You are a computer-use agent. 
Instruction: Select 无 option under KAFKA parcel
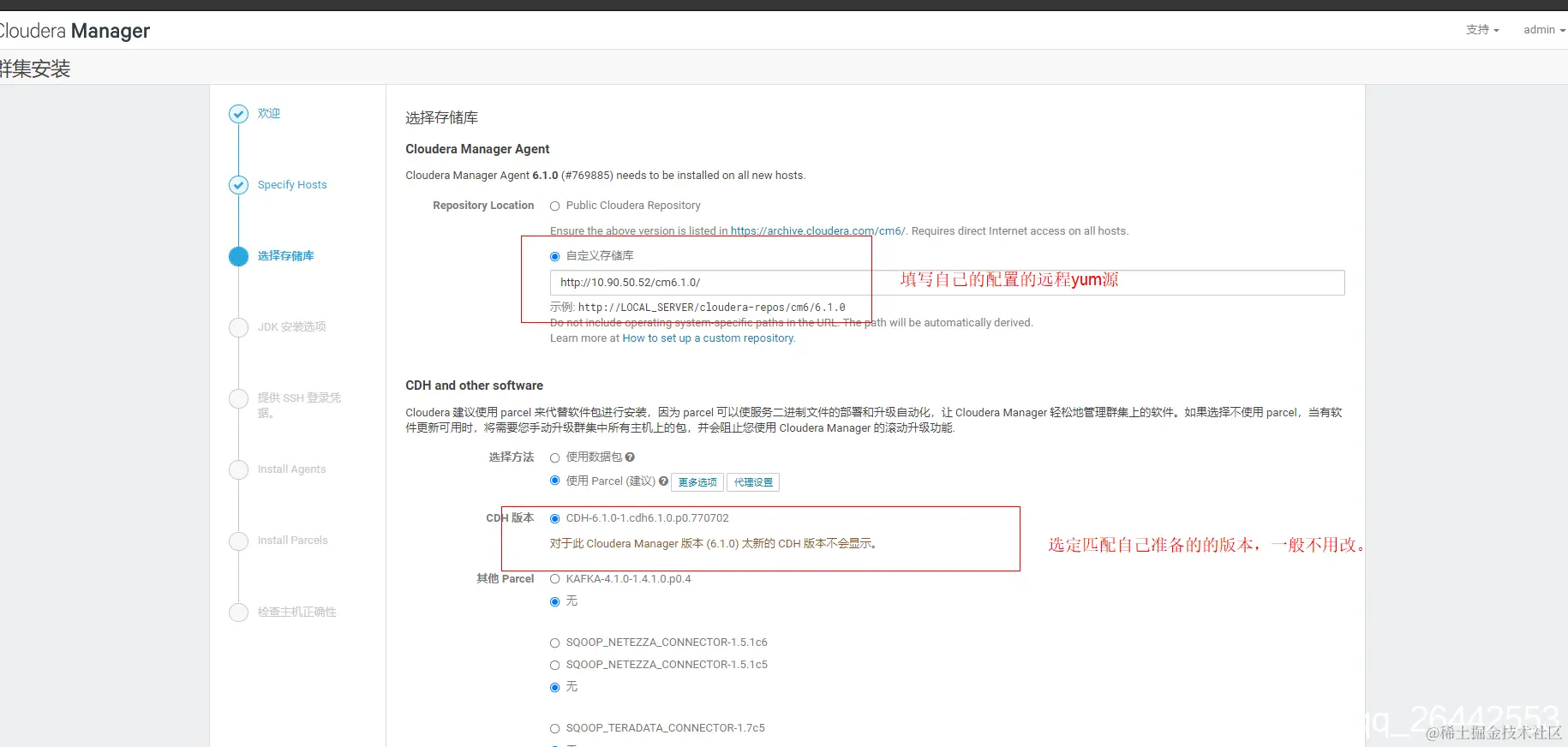tap(554, 601)
